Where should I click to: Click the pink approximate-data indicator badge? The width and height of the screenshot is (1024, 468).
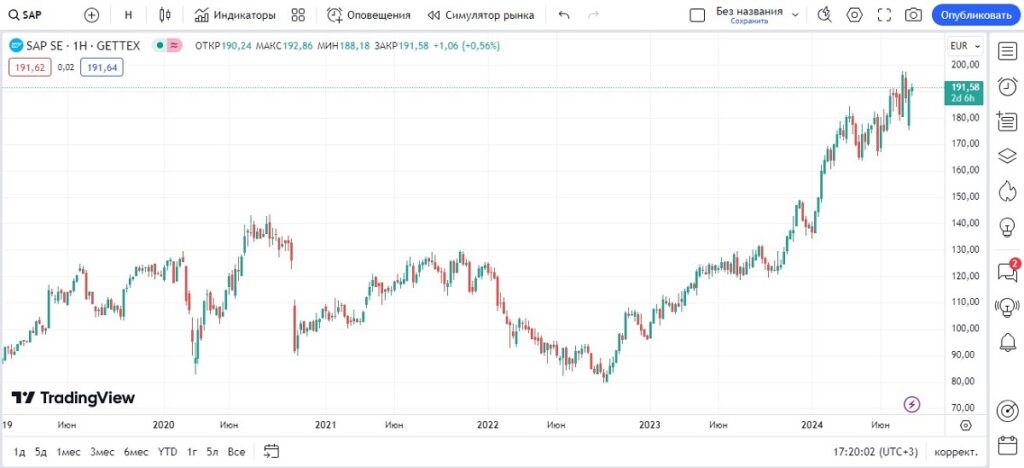[x=174, y=46]
